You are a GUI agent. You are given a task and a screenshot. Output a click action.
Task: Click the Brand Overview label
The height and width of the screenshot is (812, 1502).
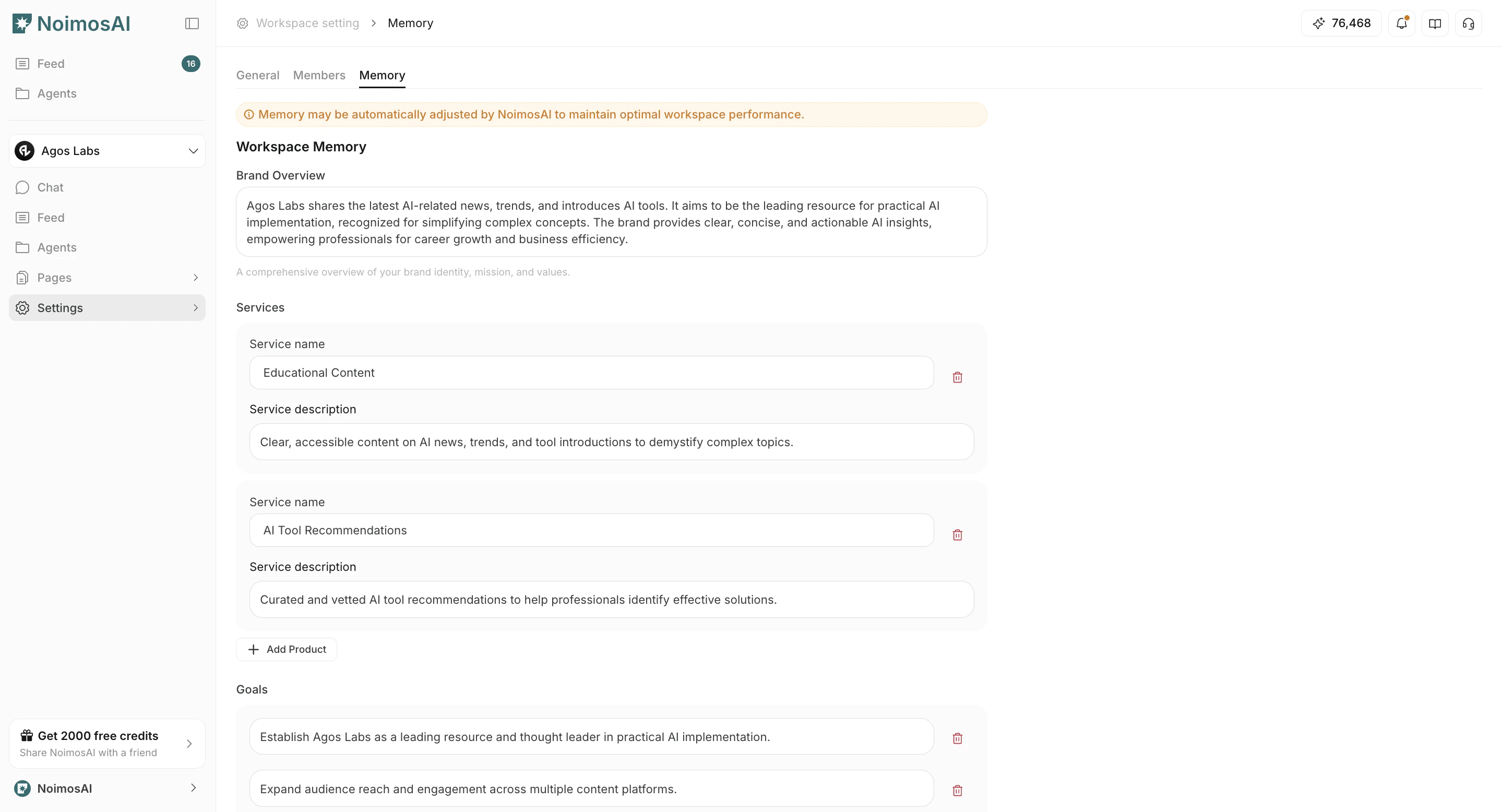(x=280, y=175)
